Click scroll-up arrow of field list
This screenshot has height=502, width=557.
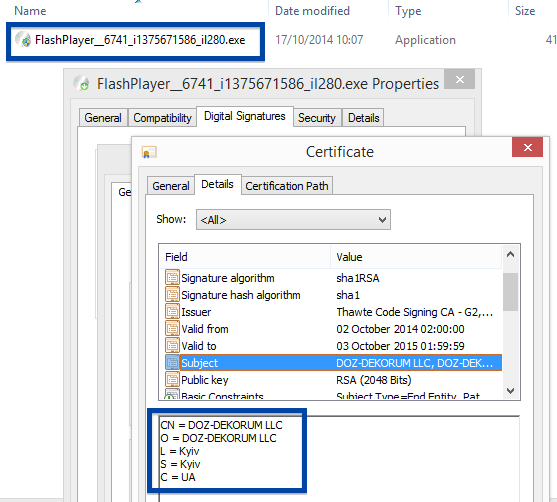[510, 254]
